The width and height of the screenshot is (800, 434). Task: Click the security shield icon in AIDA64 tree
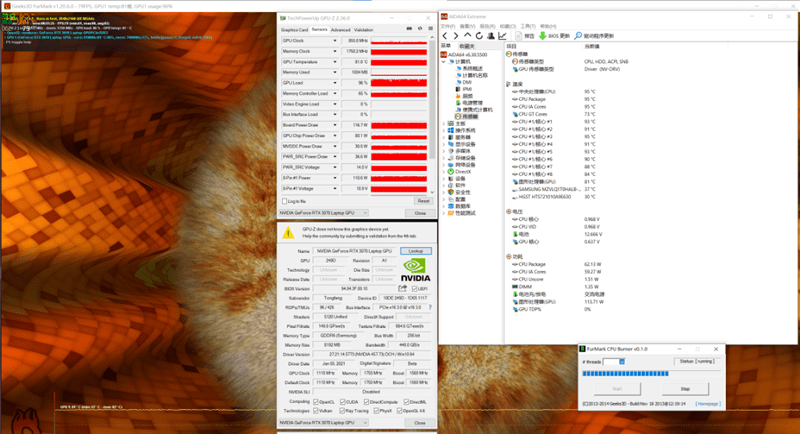tap(451, 192)
